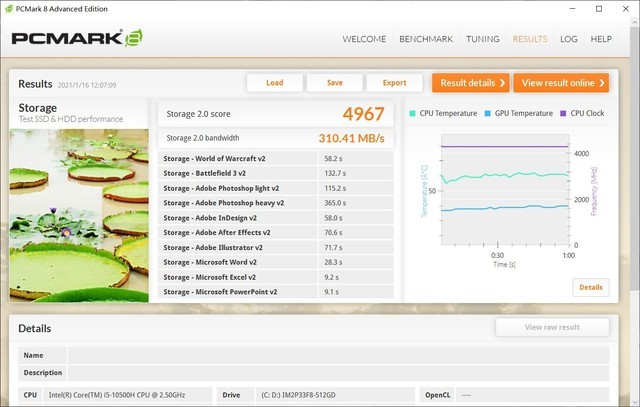Select Storage - Adobe Illustrator v2 row
The height and width of the screenshot is (407, 640).
point(276,247)
